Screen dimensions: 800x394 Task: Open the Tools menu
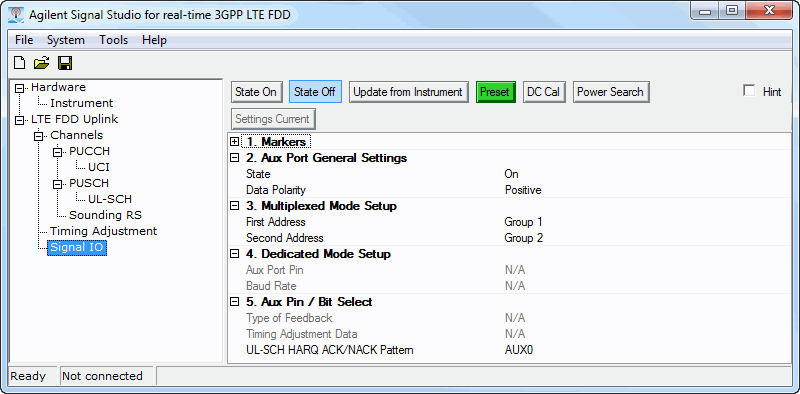click(x=113, y=40)
